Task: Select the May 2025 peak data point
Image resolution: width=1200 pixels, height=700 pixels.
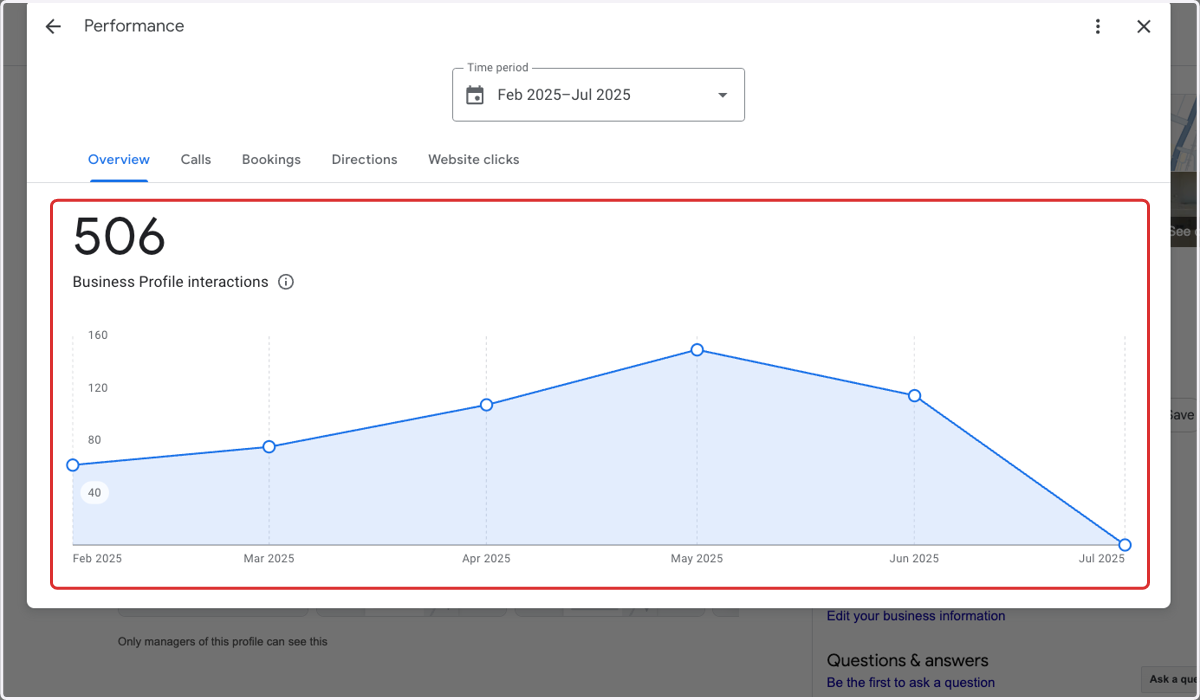Action: click(x=697, y=350)
